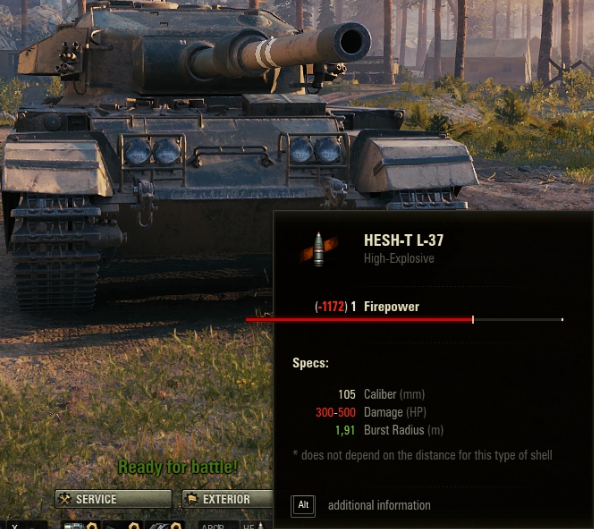
Task: Click the Alt key hint icon
Action: pyautogui.click(x=303, y=506)
